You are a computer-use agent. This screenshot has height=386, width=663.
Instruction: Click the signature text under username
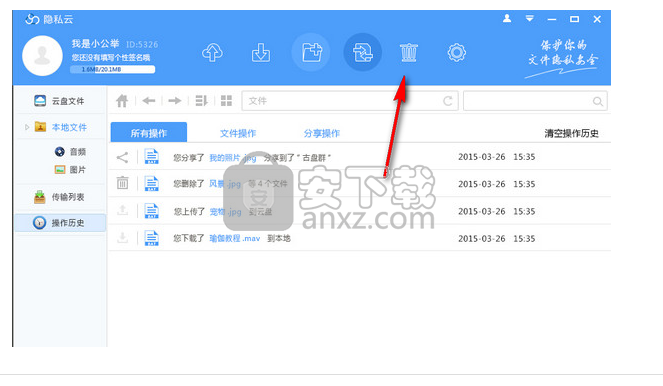tap(111, 57)
